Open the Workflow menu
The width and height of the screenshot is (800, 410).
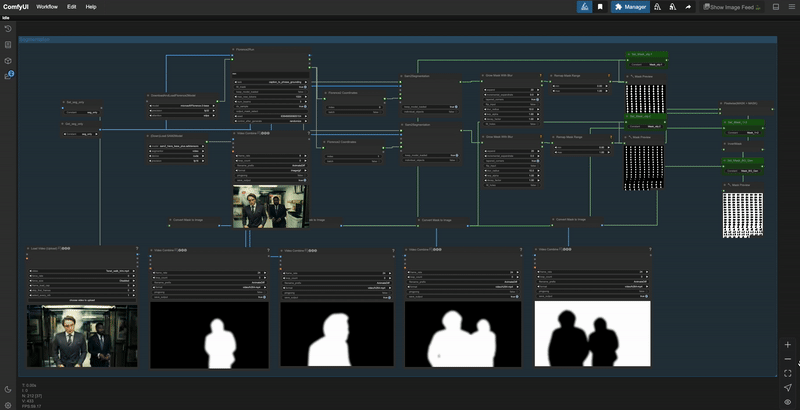point(47,7)
